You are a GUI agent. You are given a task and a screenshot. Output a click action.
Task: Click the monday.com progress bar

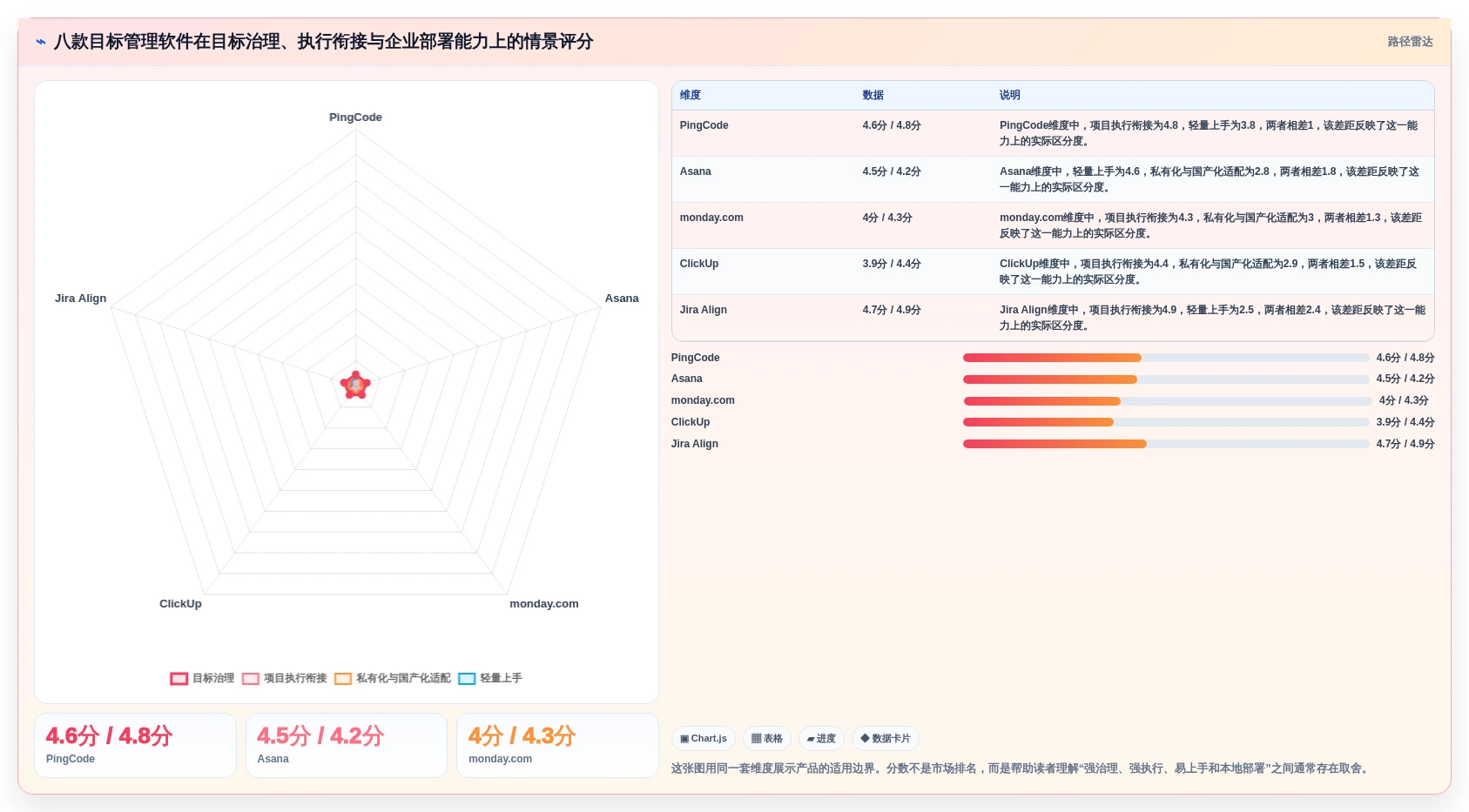tap(1168, 401)
